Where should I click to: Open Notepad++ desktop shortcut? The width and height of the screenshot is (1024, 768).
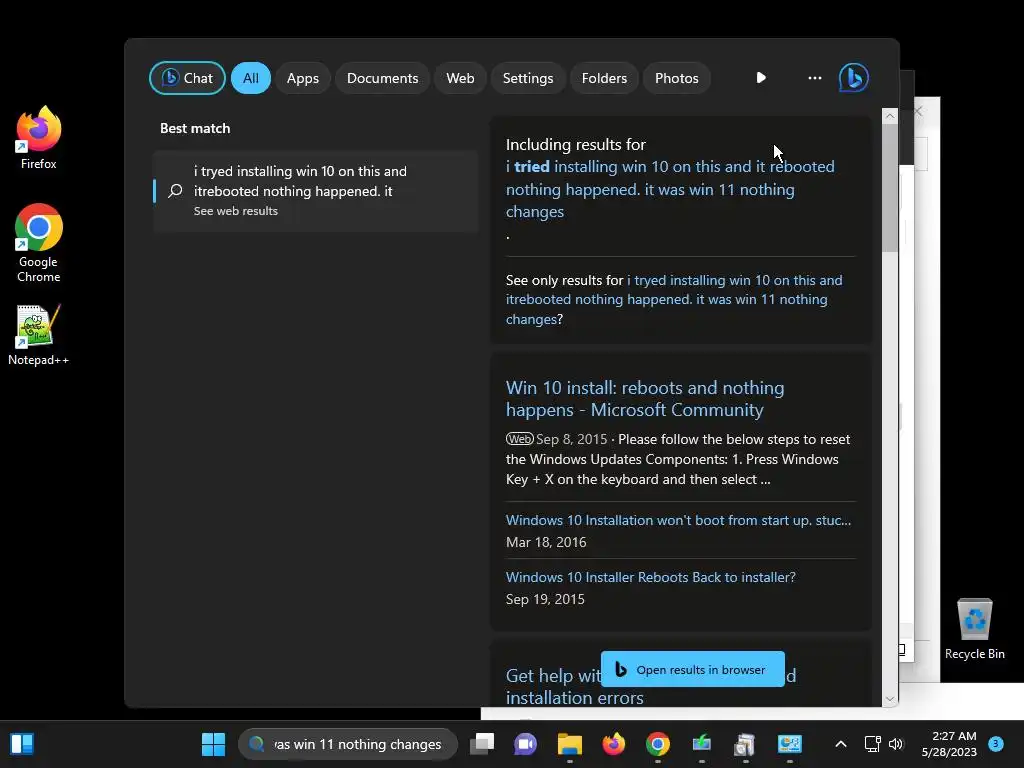[x=39, y=335]
